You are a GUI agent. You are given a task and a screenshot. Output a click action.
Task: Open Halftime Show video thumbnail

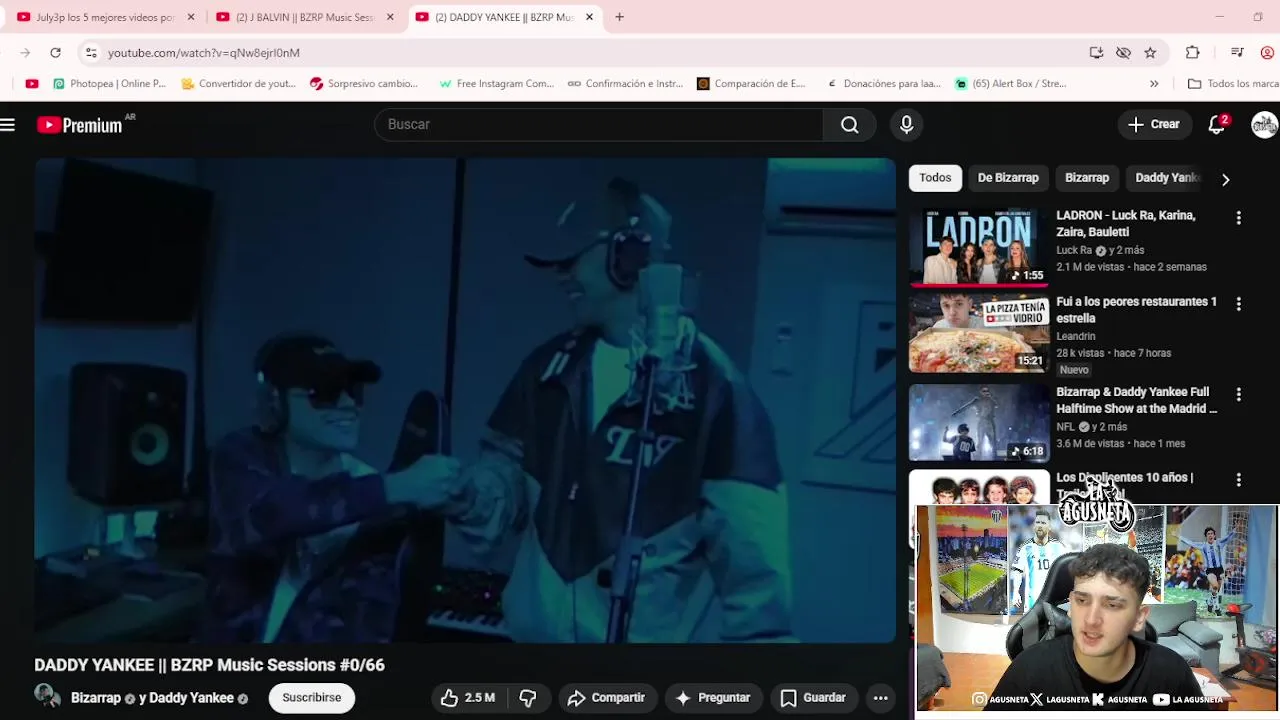979,423
